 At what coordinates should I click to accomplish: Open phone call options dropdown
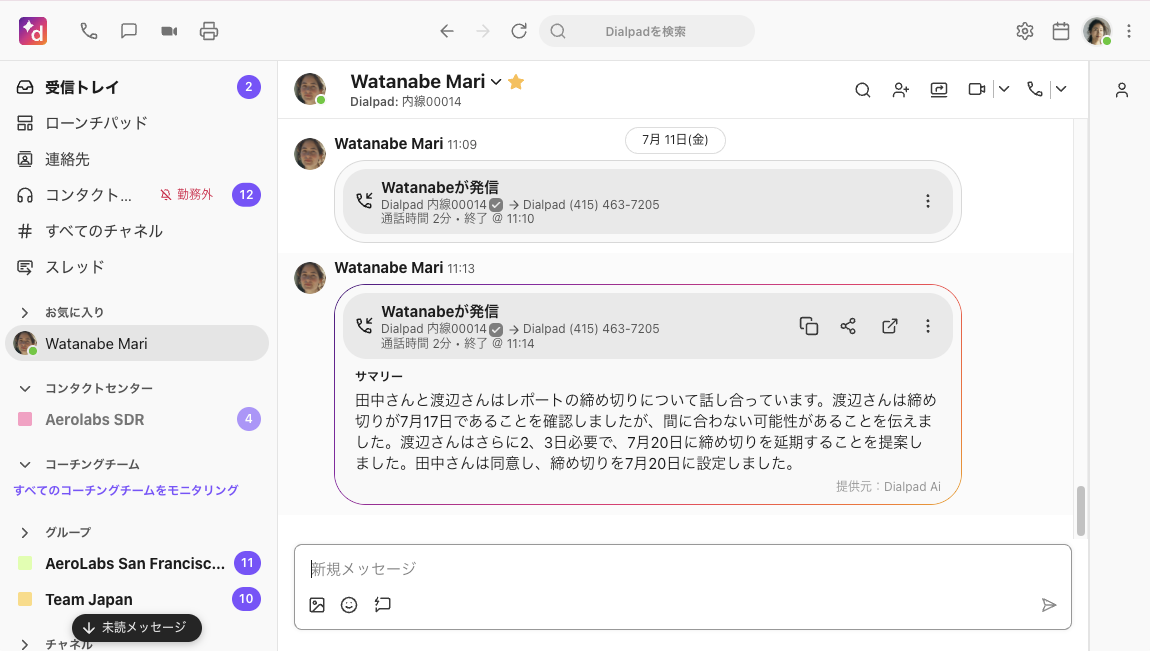click(1061, 89)
